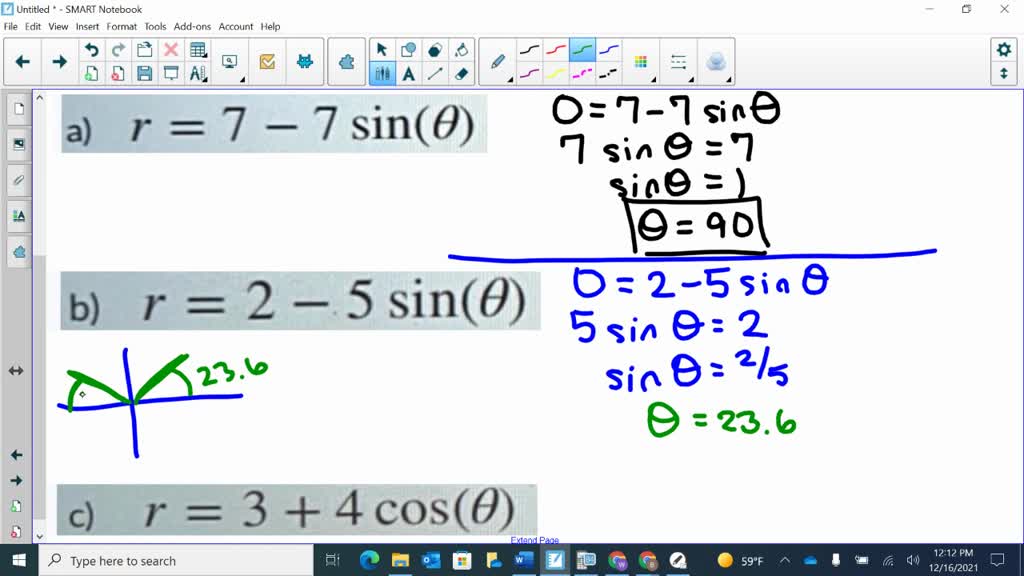
Task: Select the yellow highlighter style
Action: (x=556, y=73)
